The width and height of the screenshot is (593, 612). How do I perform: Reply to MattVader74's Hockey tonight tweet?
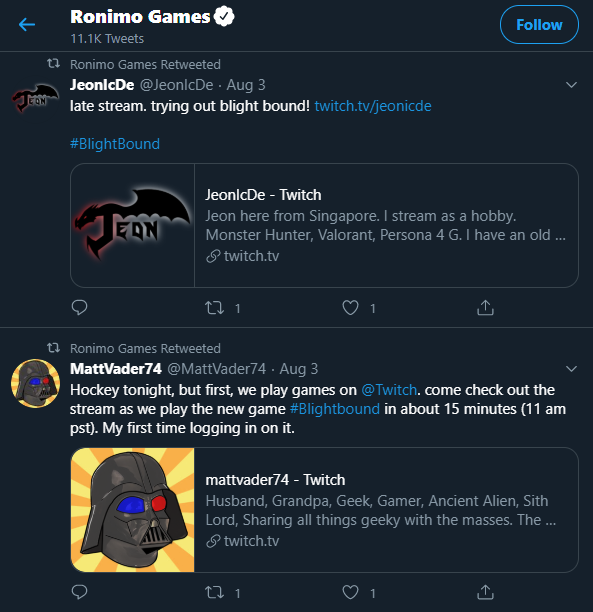tap(79, 592)
